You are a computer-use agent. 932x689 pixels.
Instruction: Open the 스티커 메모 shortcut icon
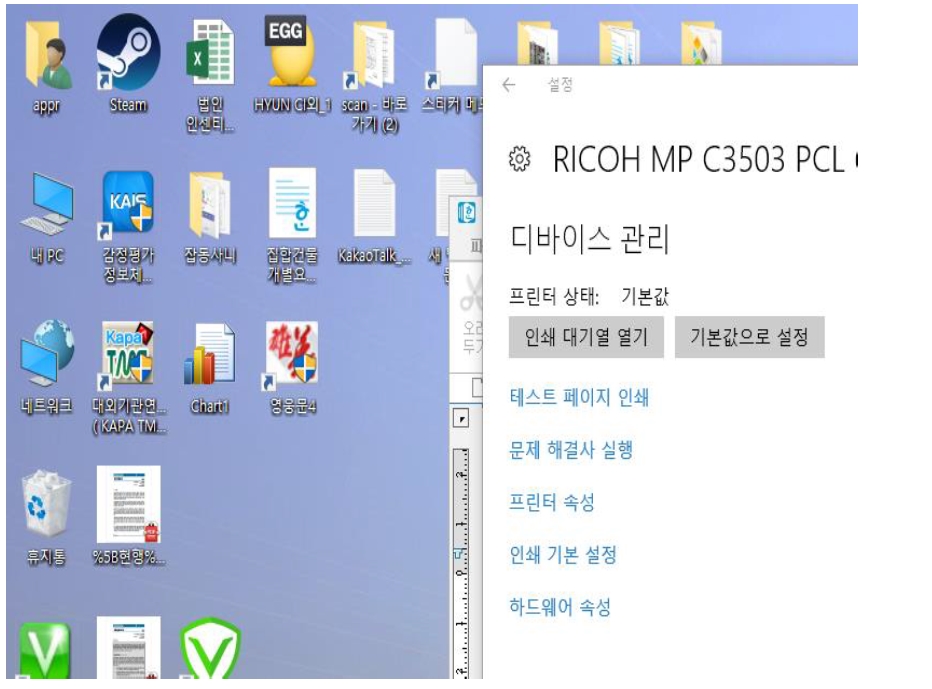click(x=453, y=54)
